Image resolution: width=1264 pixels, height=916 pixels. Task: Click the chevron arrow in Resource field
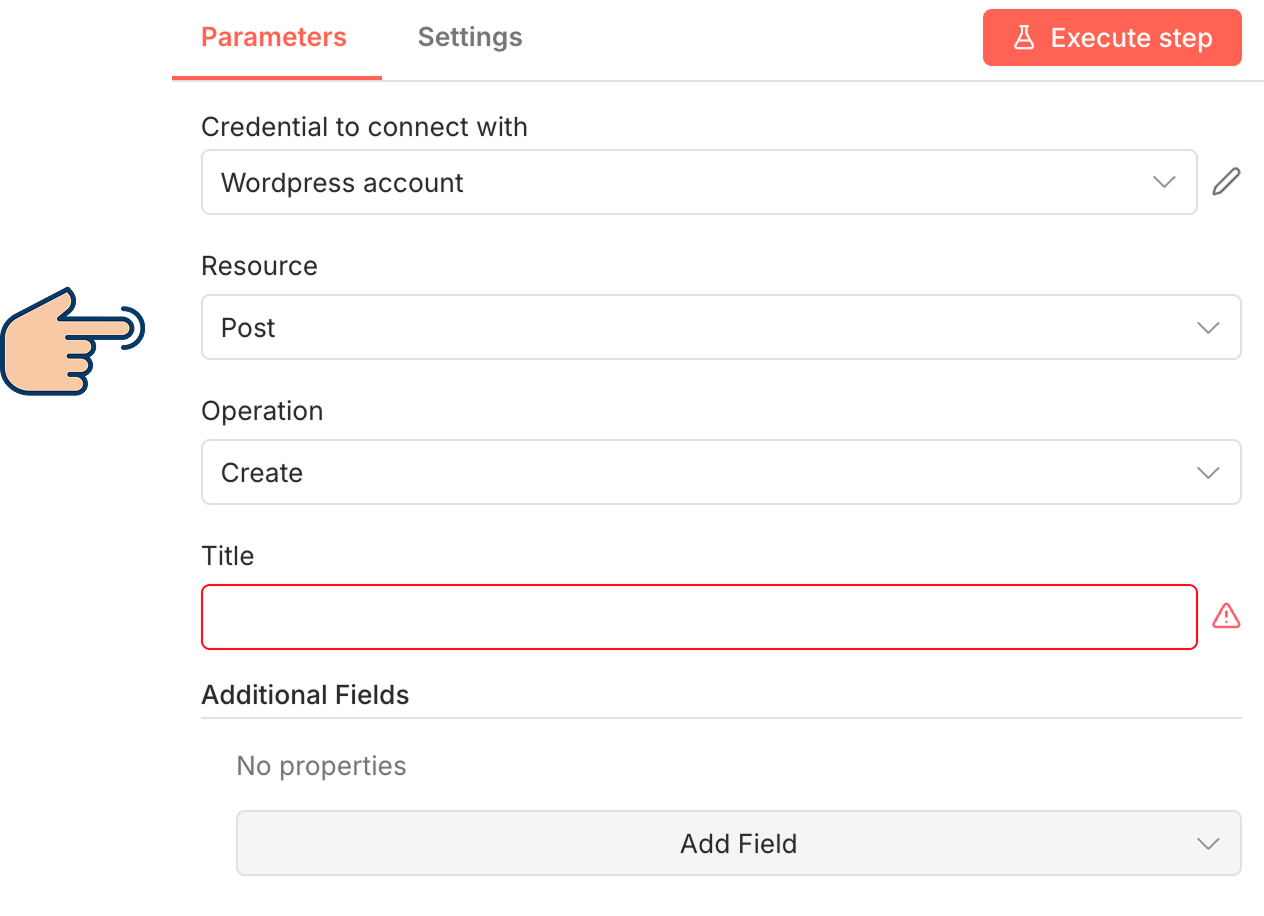(1208, 327)
